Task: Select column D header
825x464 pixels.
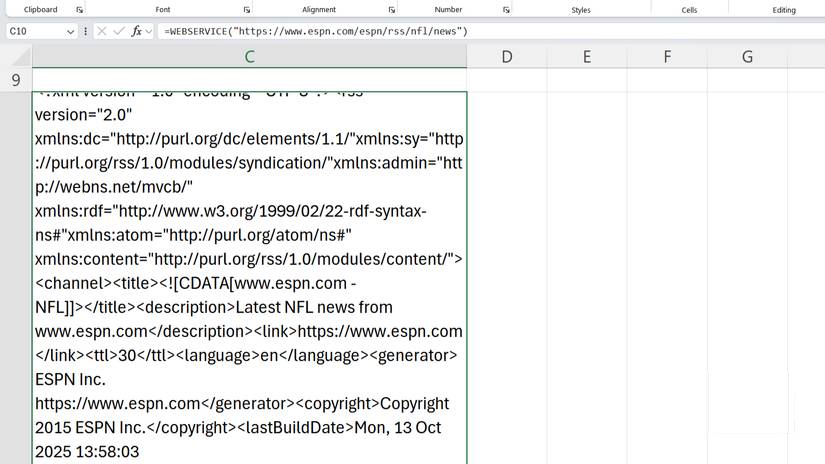Action: coord(507,56)
